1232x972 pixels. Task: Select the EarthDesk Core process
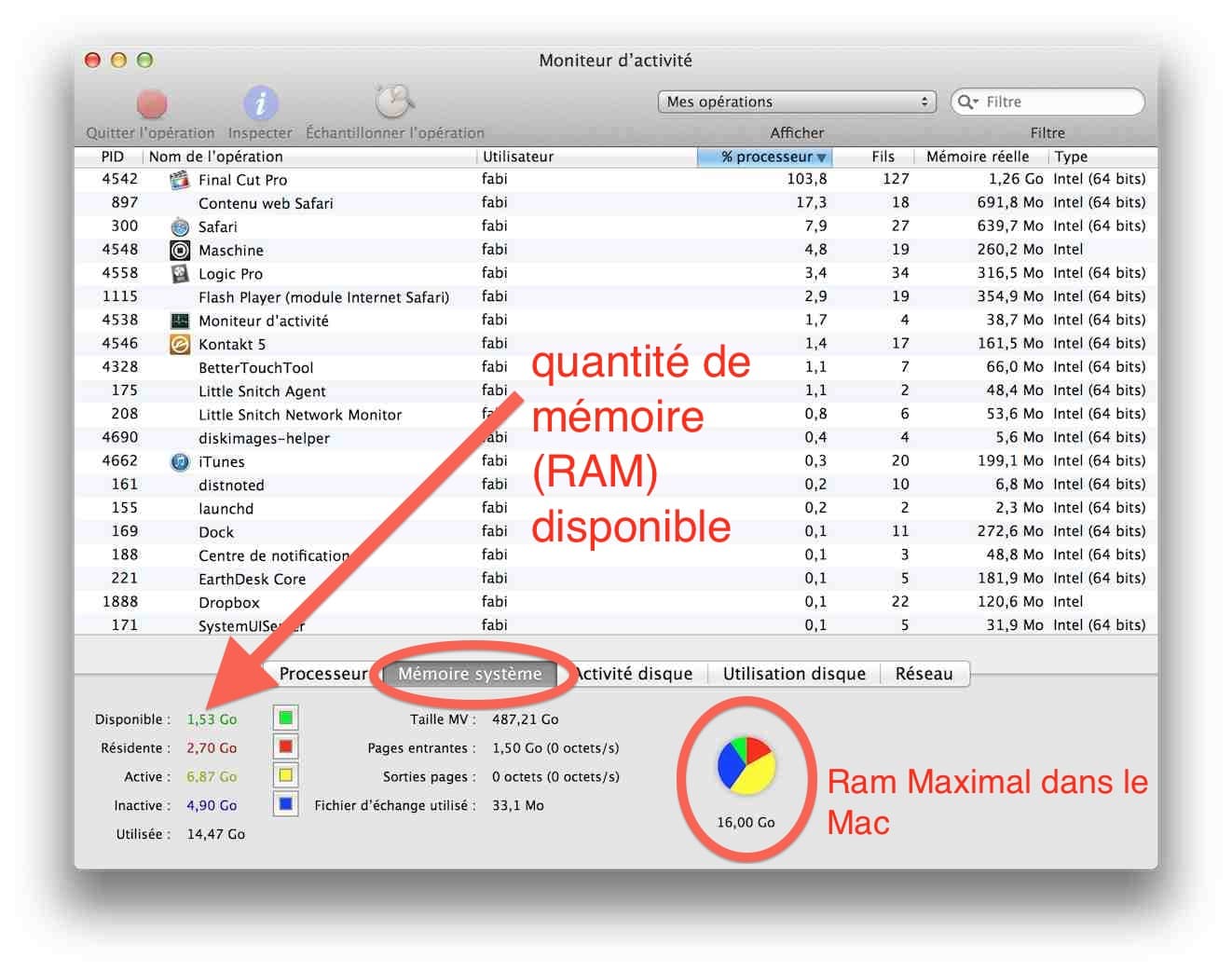pyautogui.click(x=616, y=579)
